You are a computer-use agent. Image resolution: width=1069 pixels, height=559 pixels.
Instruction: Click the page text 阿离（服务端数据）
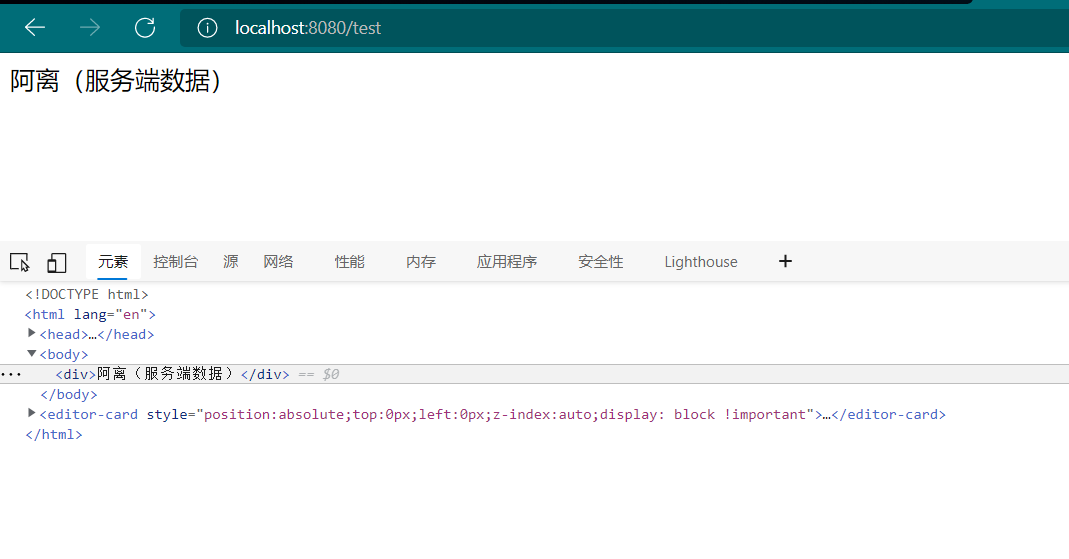click(115, 81)
